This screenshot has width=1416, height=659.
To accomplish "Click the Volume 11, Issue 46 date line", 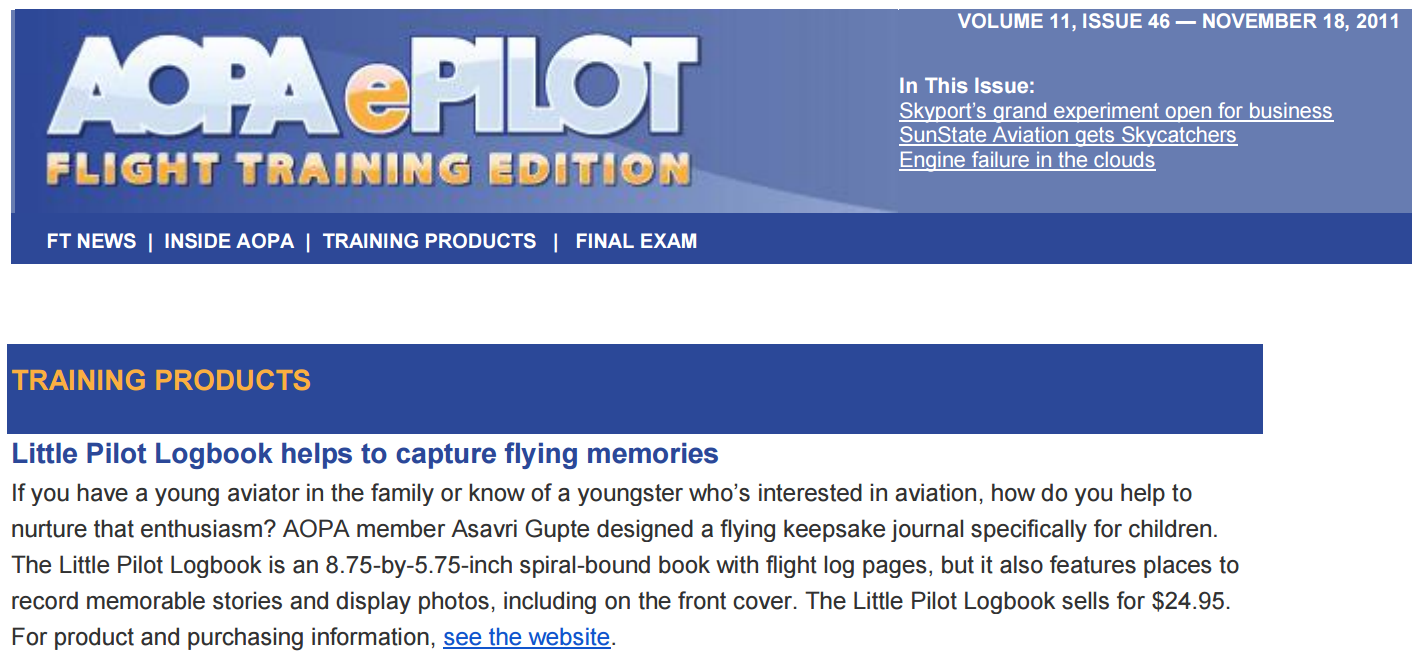I will pyautogui.click(x=1178, y=22).
